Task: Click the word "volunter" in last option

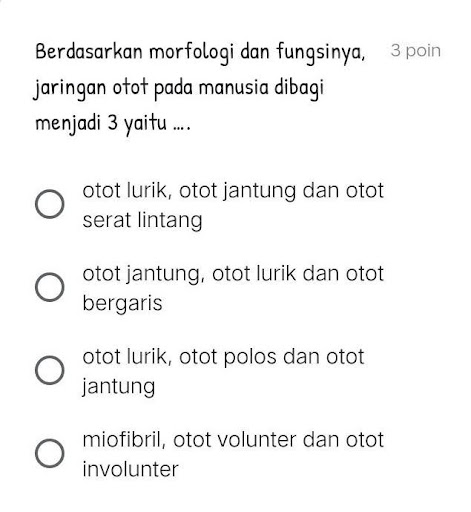Action: click(x=257, y=440)
